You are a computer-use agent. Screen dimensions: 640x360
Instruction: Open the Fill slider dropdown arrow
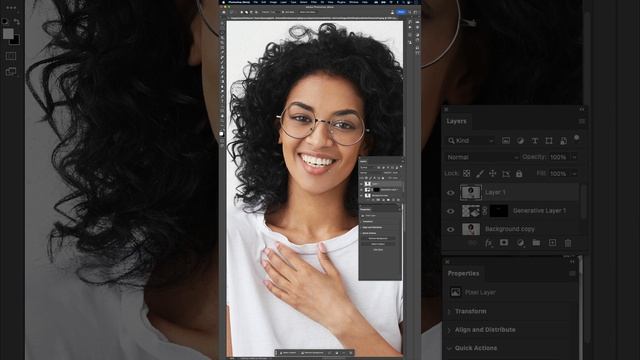click(x=574, y=174)
